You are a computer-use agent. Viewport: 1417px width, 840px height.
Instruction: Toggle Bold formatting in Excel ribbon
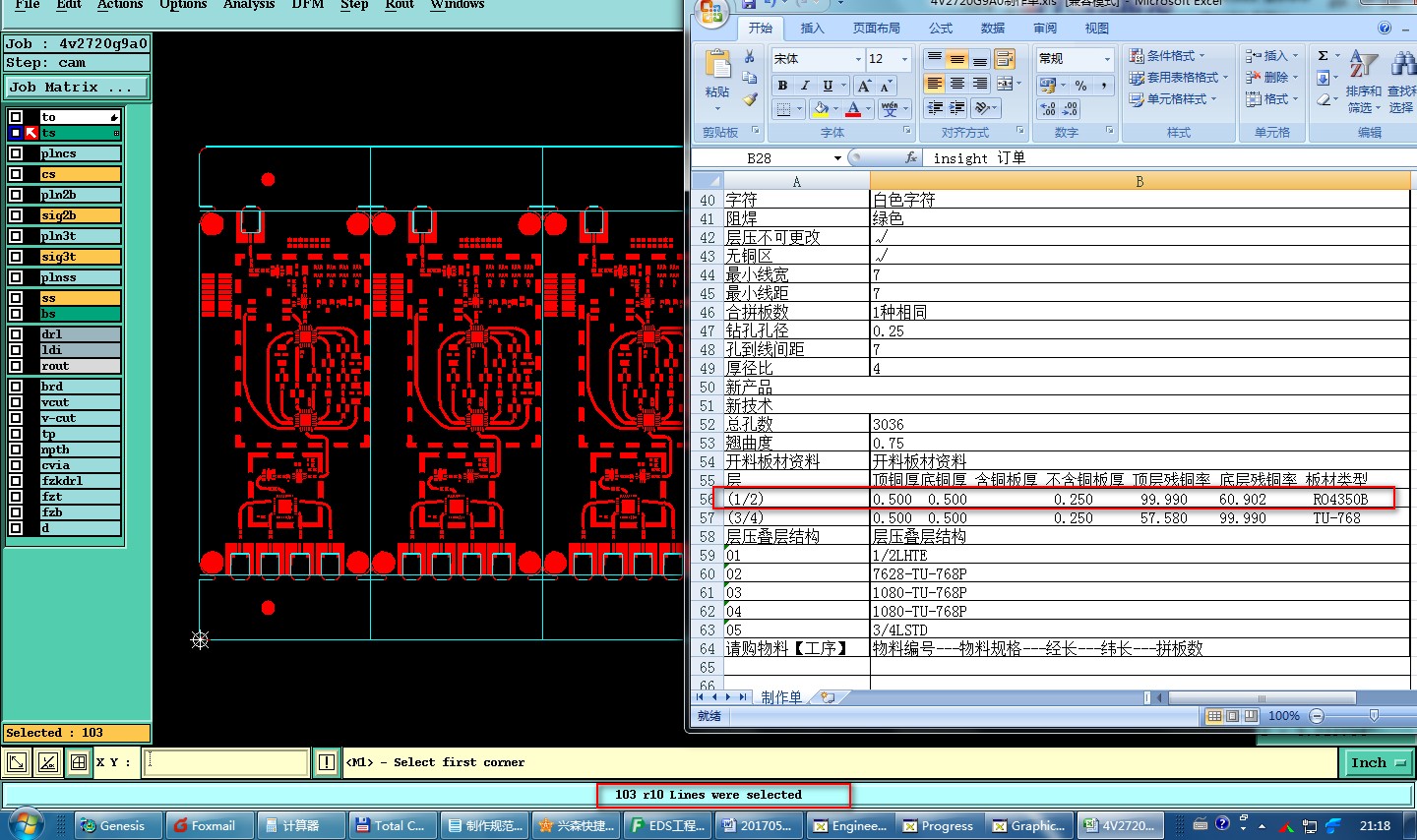pyautogui.click(x=783, y=86)
